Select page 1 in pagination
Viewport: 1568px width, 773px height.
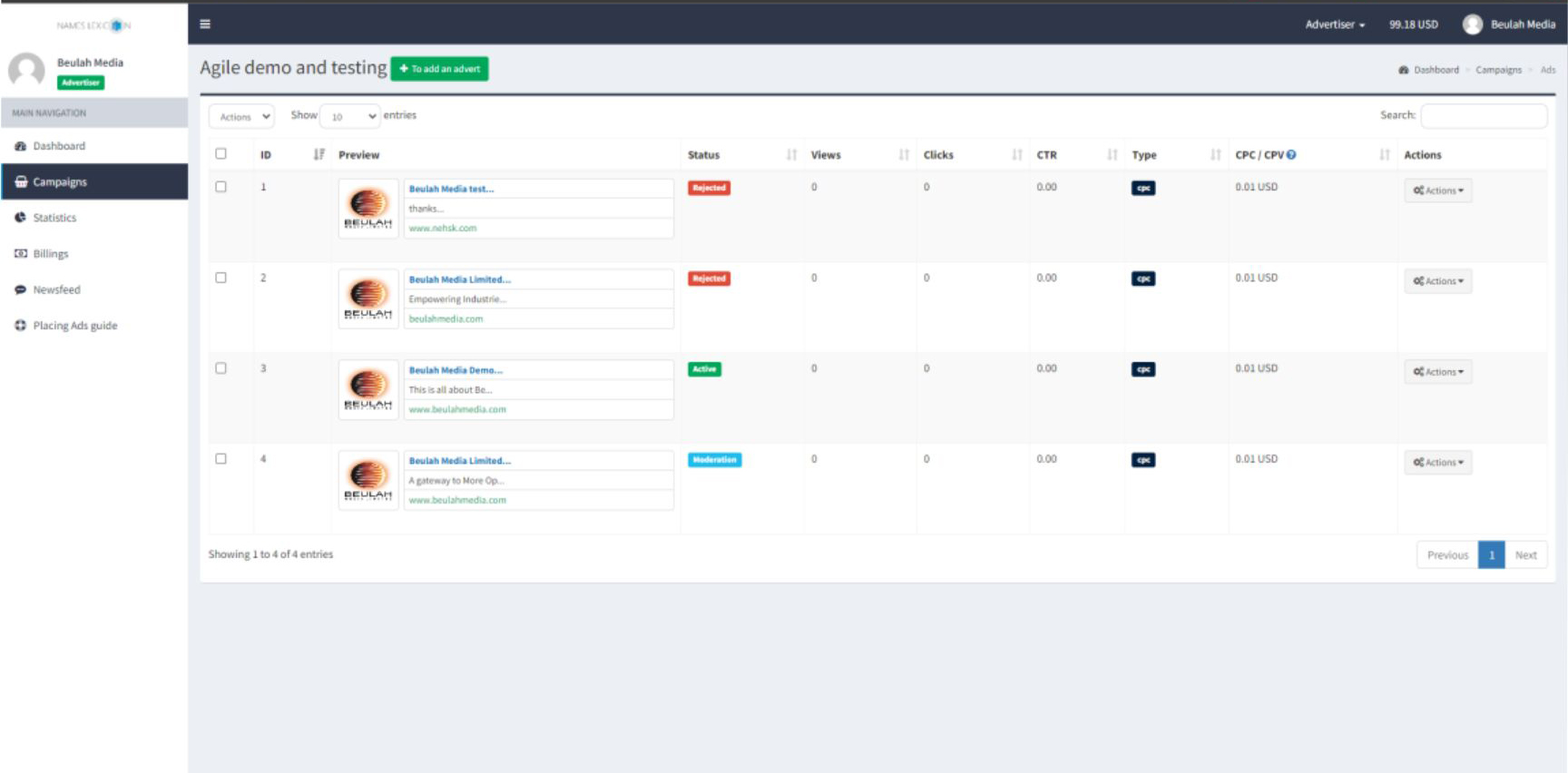click(1491, 555)
